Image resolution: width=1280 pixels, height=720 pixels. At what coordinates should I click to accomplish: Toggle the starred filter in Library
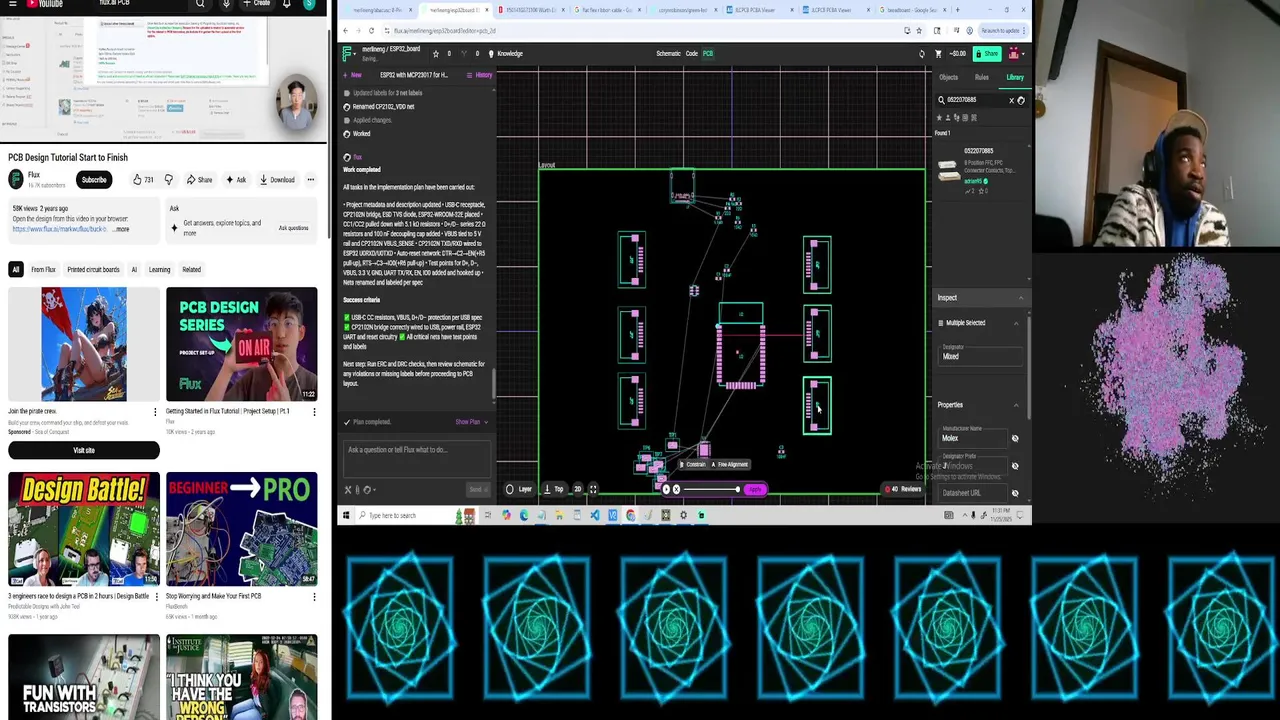tap(939, 117)
